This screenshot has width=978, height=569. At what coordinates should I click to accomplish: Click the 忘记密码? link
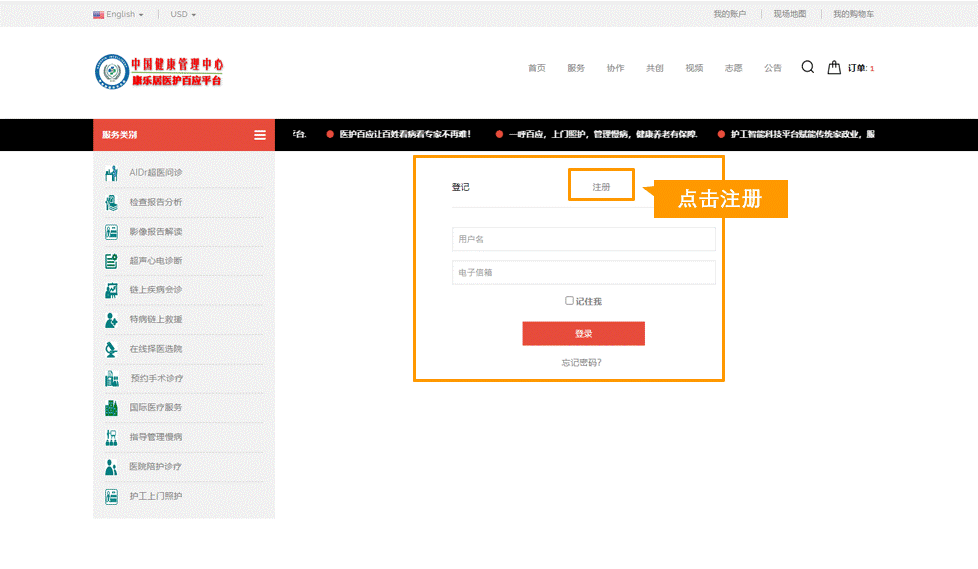pyautogui.click(x=582, y=362)
